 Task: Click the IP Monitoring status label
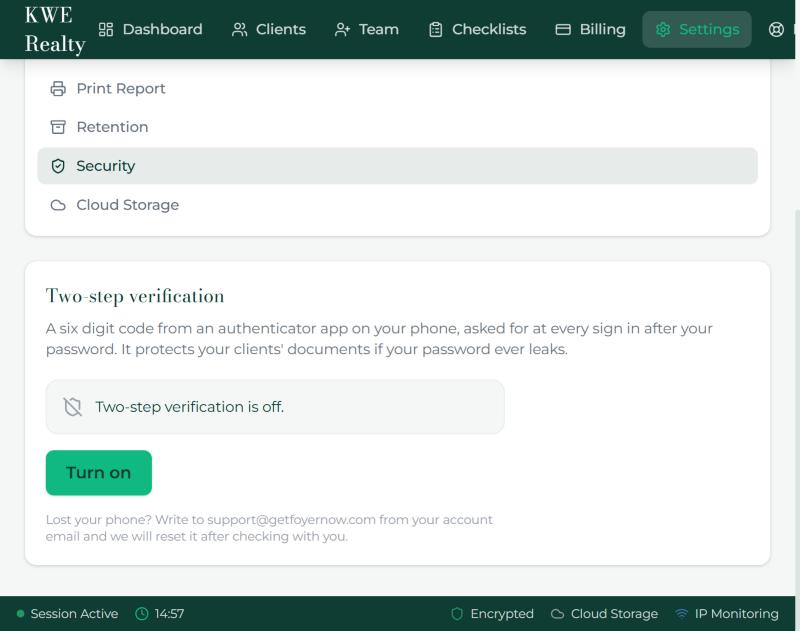pyautogui.click(x=737, y=614)
